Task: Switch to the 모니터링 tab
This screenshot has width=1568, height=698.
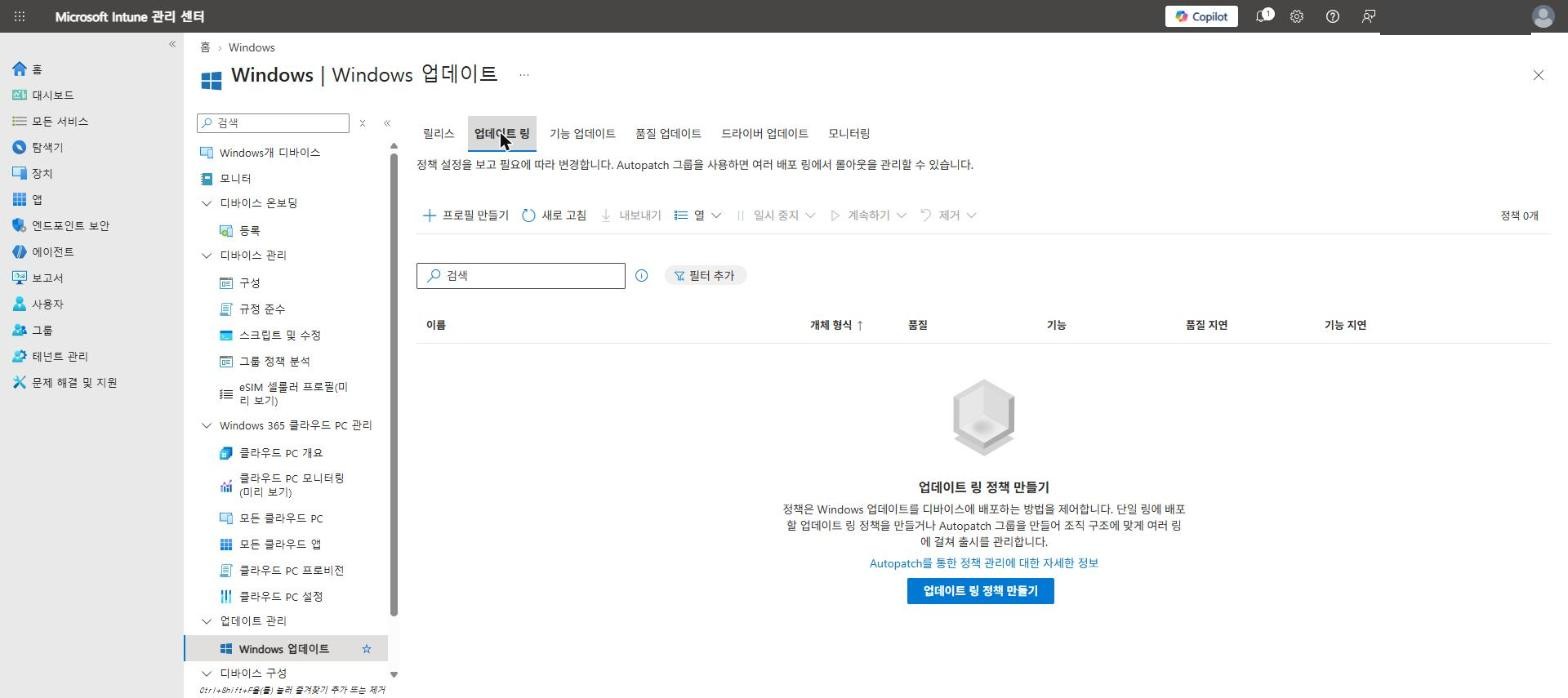Action: click(x=849, y=134)
